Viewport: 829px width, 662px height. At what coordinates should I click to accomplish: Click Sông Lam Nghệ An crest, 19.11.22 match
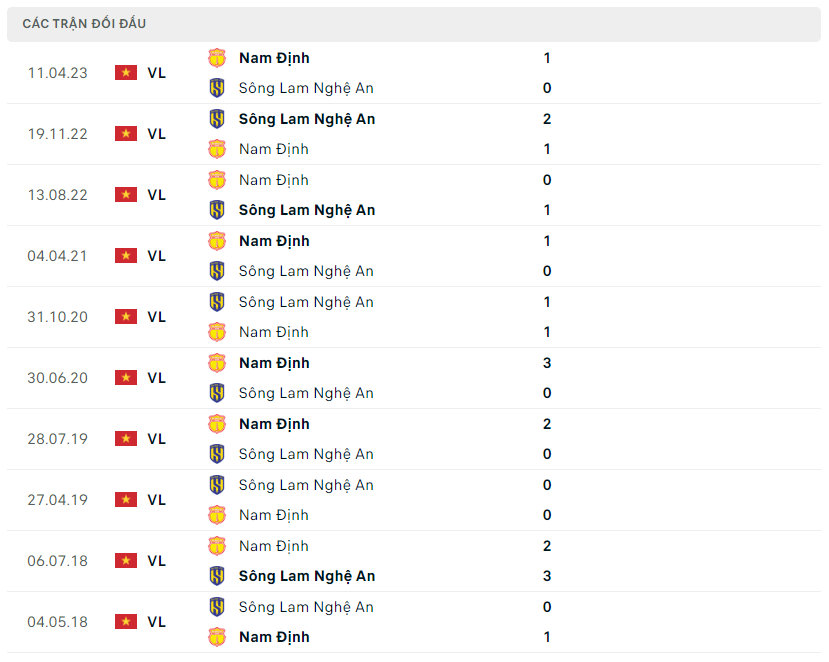[x=217, y=119]
